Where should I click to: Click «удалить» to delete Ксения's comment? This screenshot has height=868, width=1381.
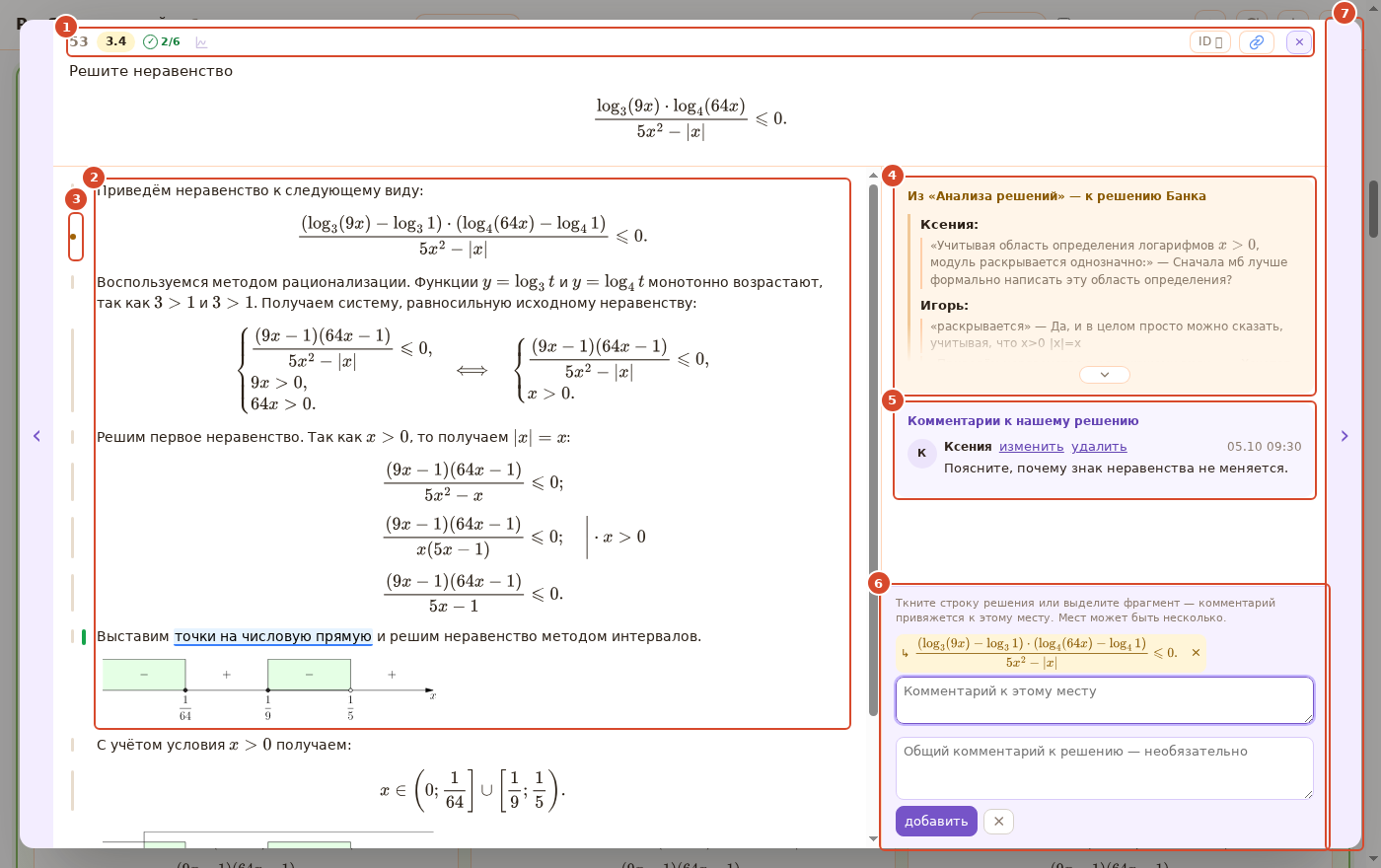(1099, 447)
